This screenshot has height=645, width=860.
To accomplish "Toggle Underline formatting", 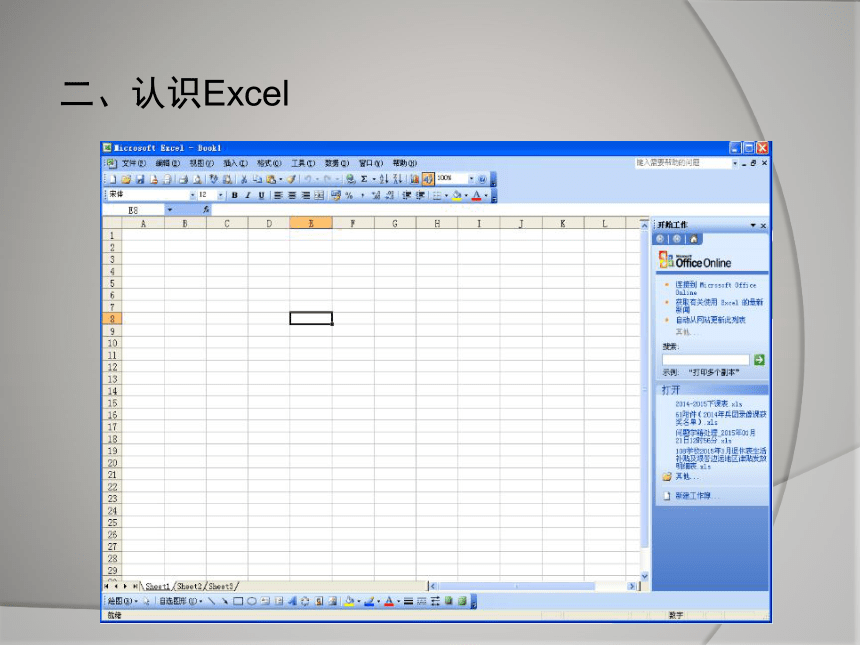I will tap(261, 195).
